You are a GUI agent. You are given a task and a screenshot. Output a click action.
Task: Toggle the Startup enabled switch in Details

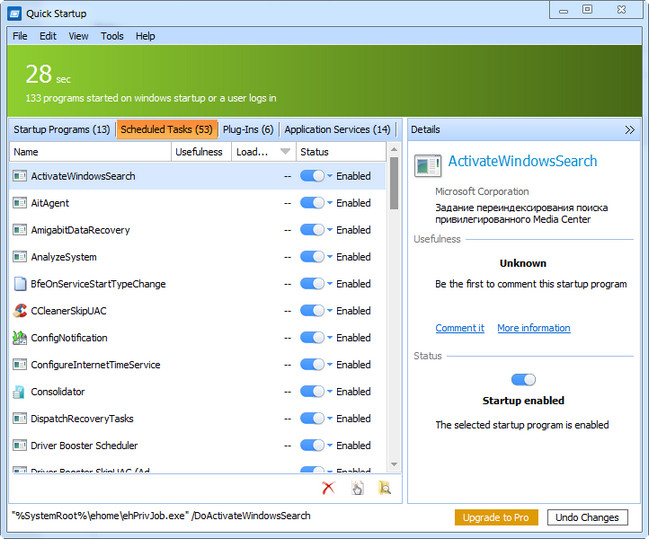click(523, 380)
